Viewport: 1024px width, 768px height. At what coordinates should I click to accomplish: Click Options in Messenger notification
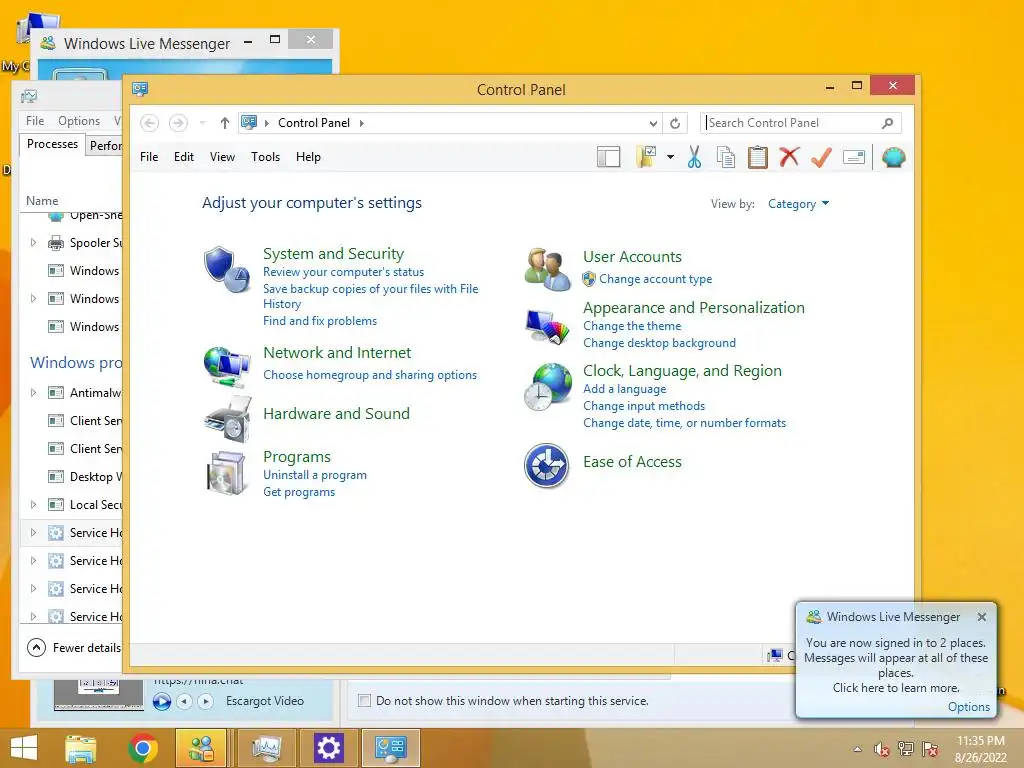pos(968,707)
